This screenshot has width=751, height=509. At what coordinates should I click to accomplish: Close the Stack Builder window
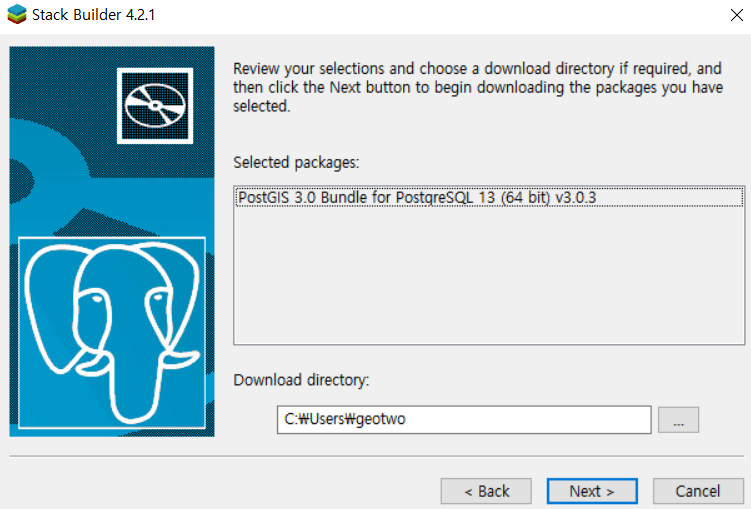coord(737,15)
